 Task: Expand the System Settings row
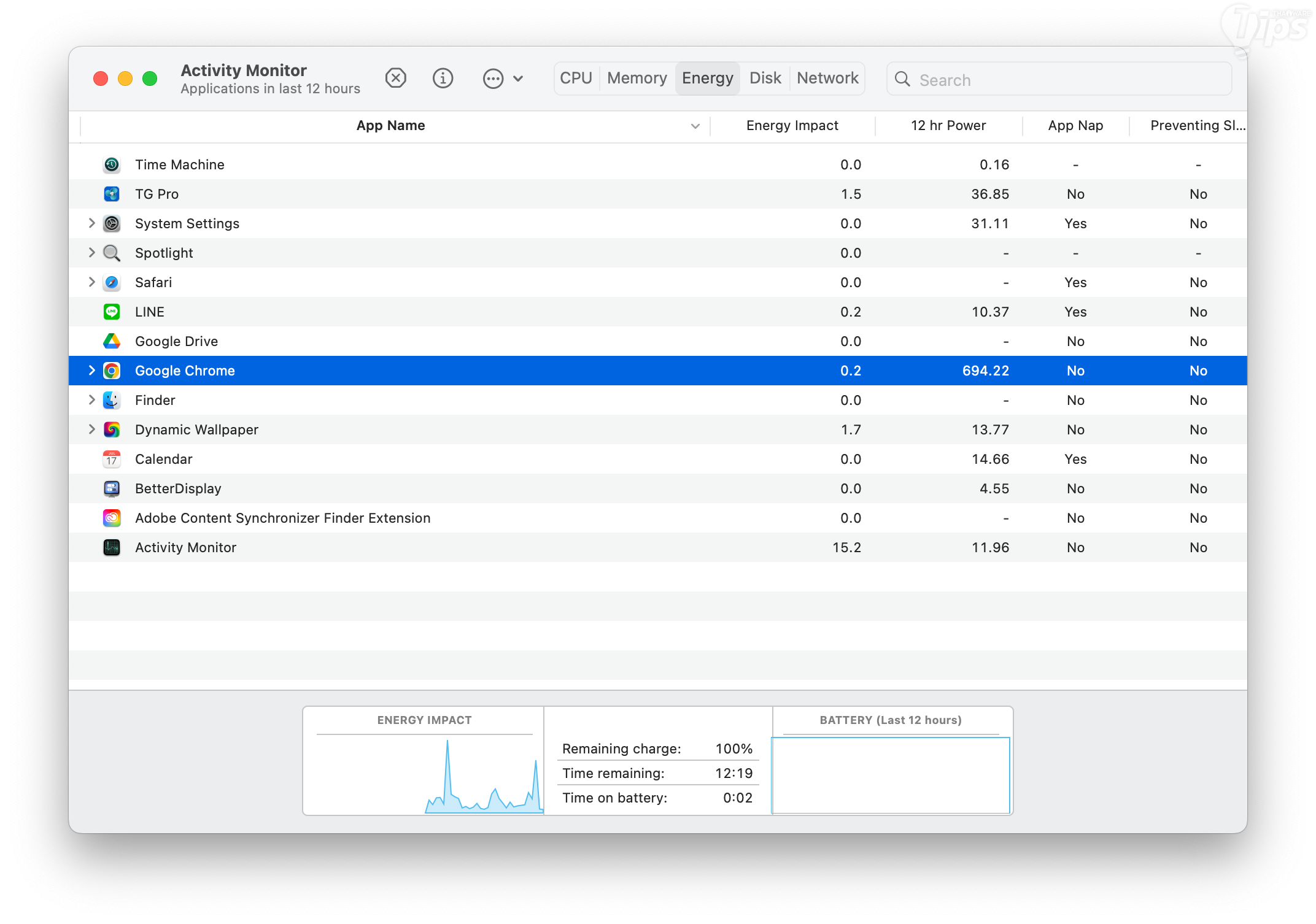pyautogui.click(x=91, y=223)
